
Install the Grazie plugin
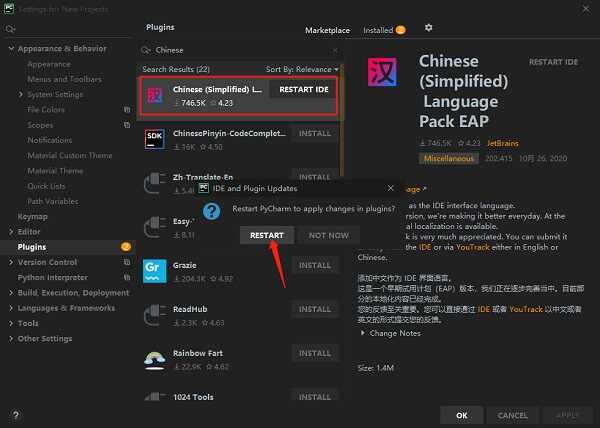315,265
